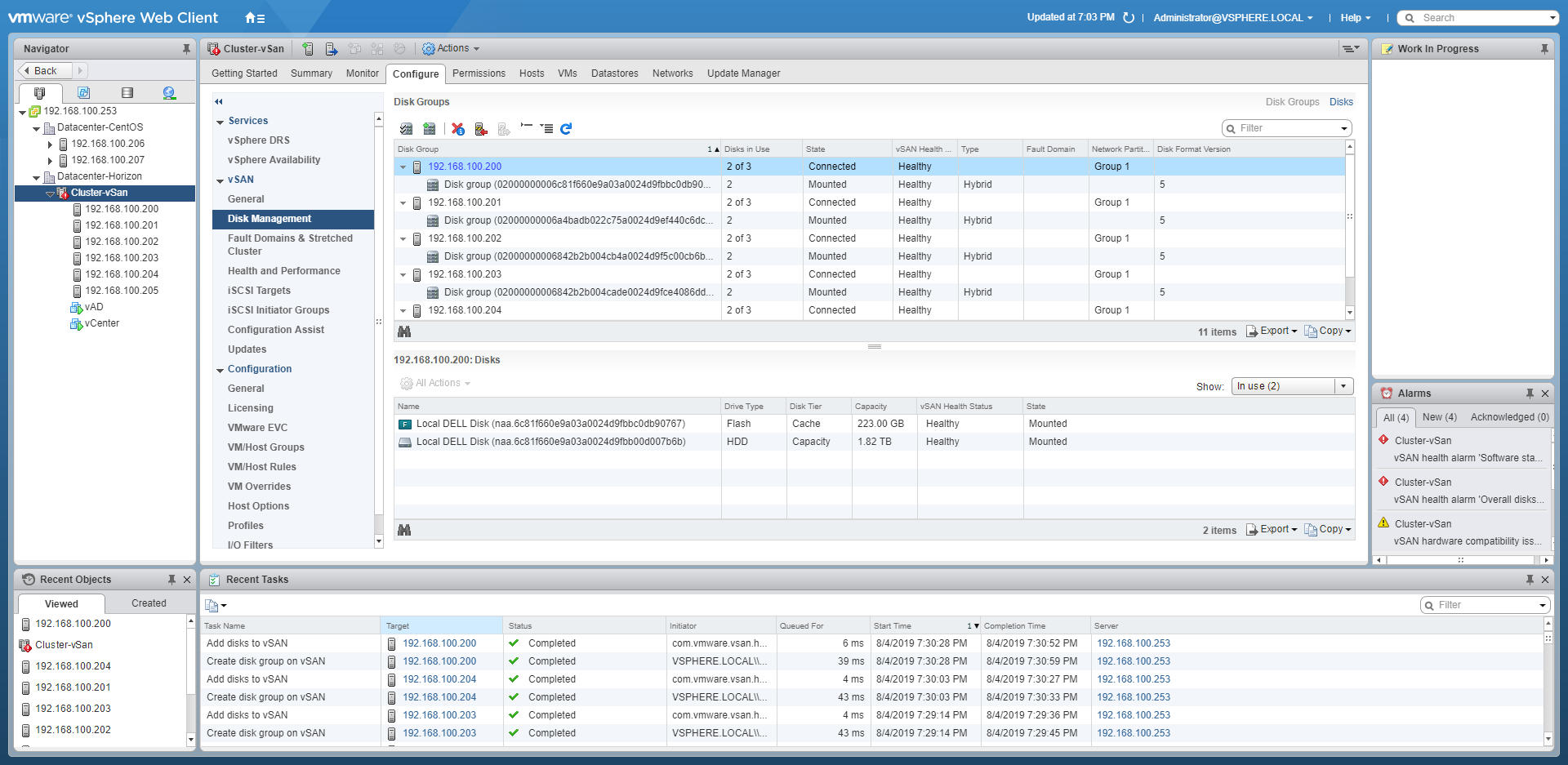Toggle the Navigator panel pin
The width and height of the screenshot is (1568, 765).
pos(186,49)
